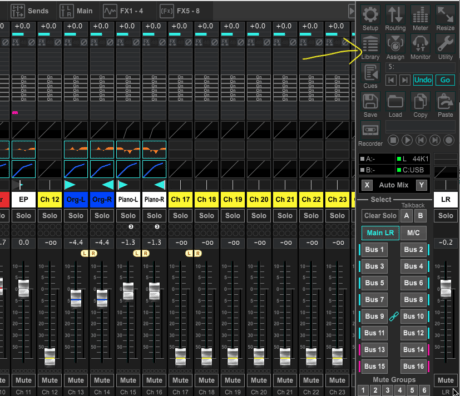Switch to the FX5 - 8 tab
Viewport: 460px width, 396px height.
pyautogui.click(x=180, y=11)
